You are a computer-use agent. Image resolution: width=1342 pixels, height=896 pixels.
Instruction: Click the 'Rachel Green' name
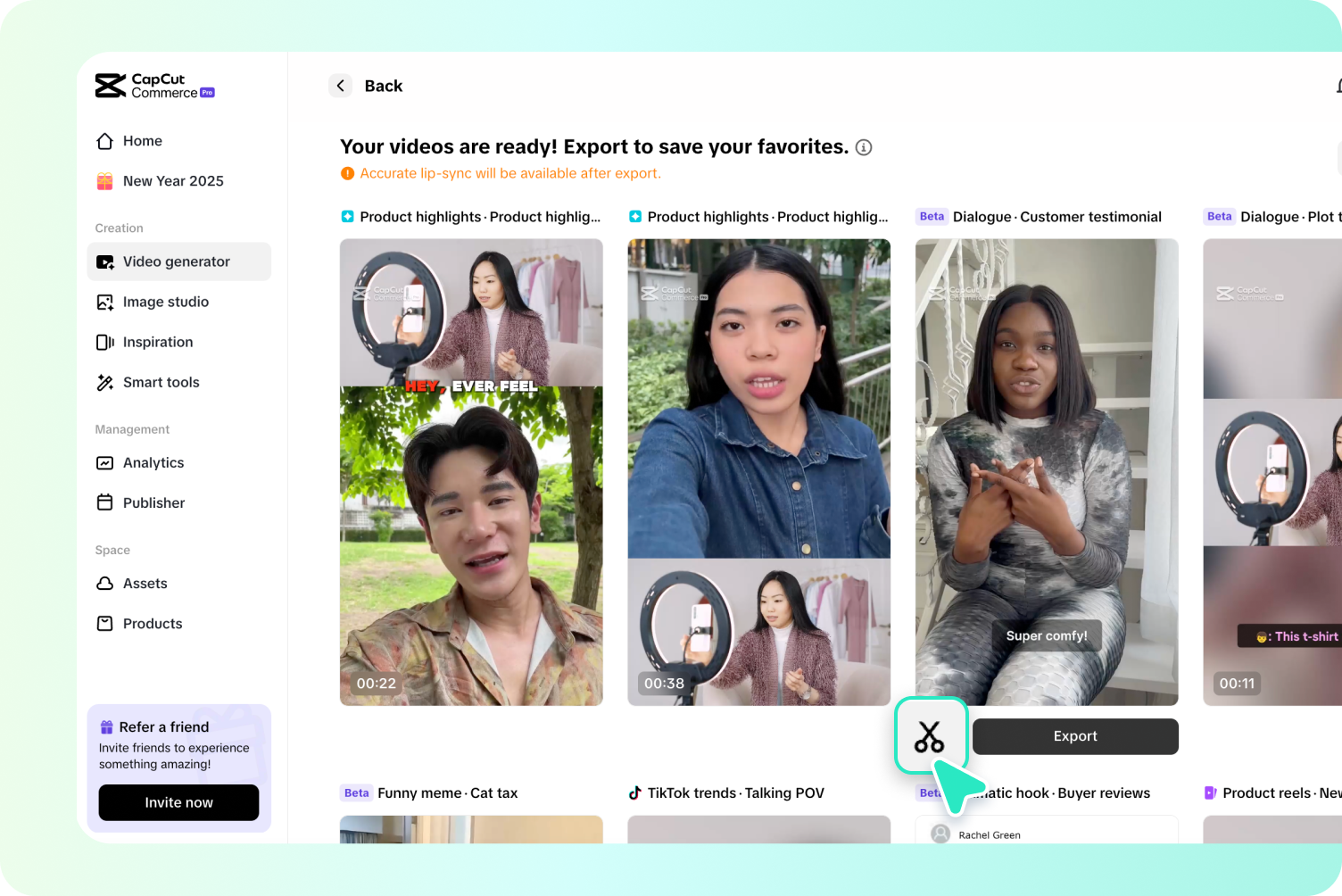click(990, 835)
